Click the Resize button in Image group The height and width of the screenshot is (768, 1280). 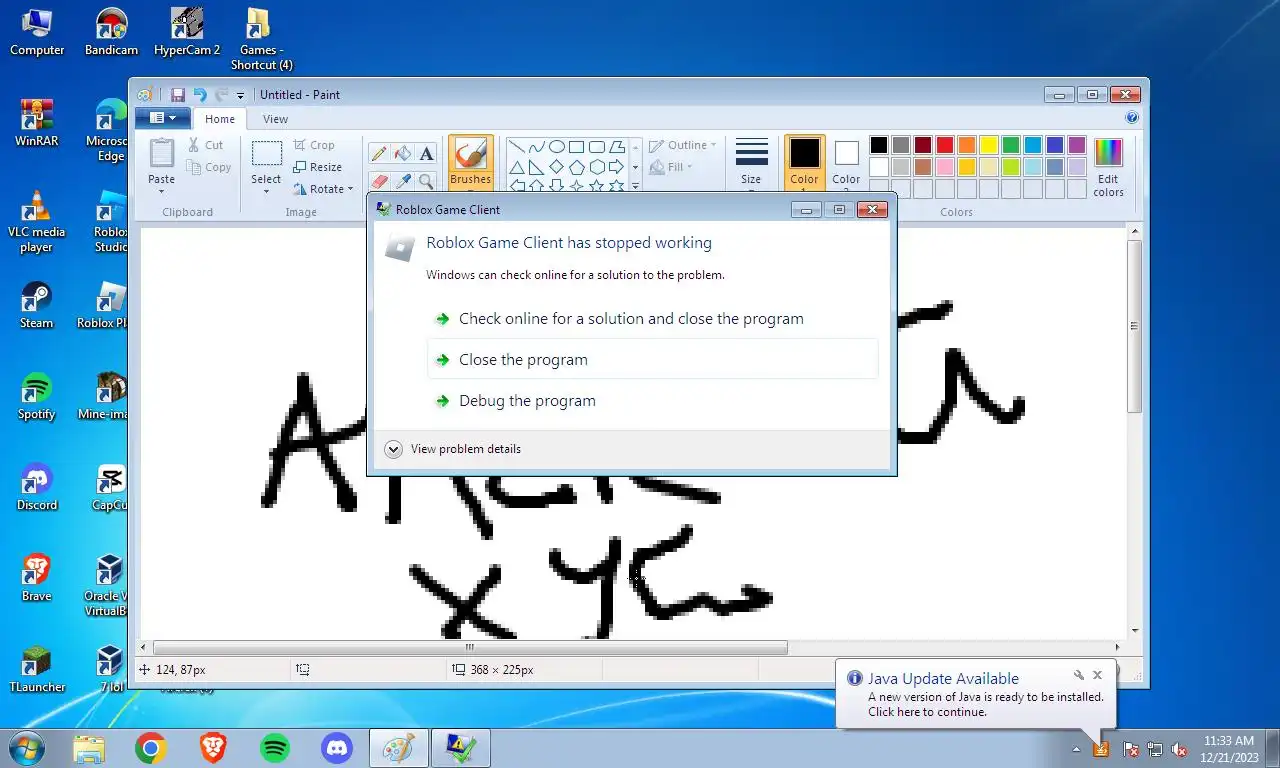point(317,167)
